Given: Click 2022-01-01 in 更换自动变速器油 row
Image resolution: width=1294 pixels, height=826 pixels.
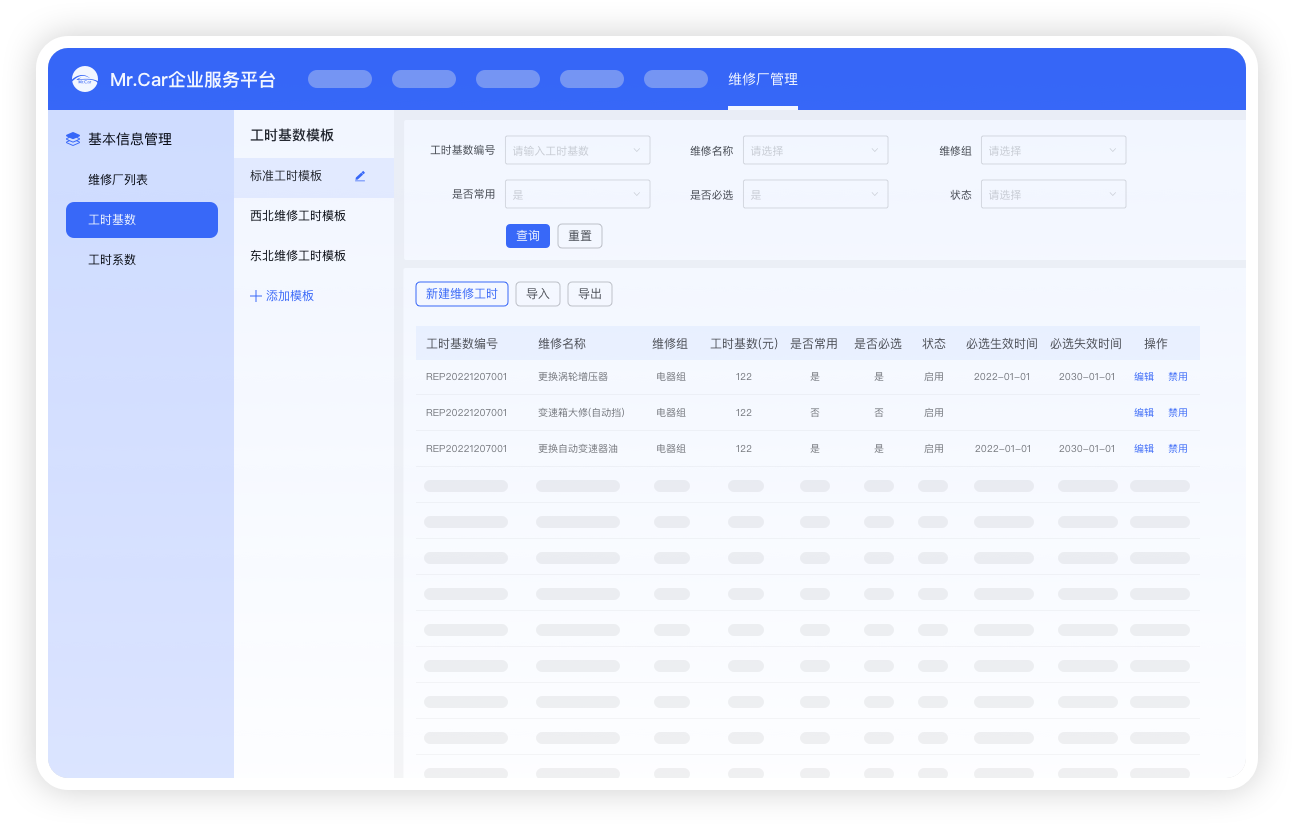Looking at the screenshot, I should click(1003, 449).
